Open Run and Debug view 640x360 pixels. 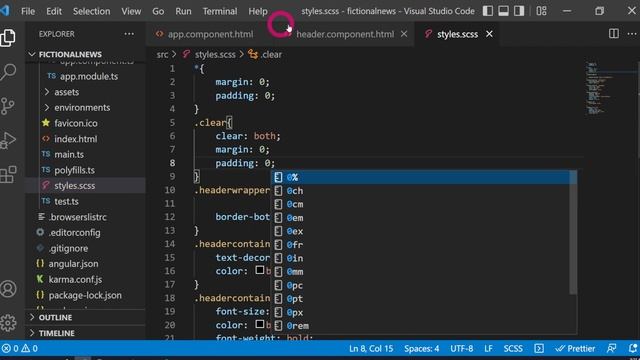(x=8, y=140)
